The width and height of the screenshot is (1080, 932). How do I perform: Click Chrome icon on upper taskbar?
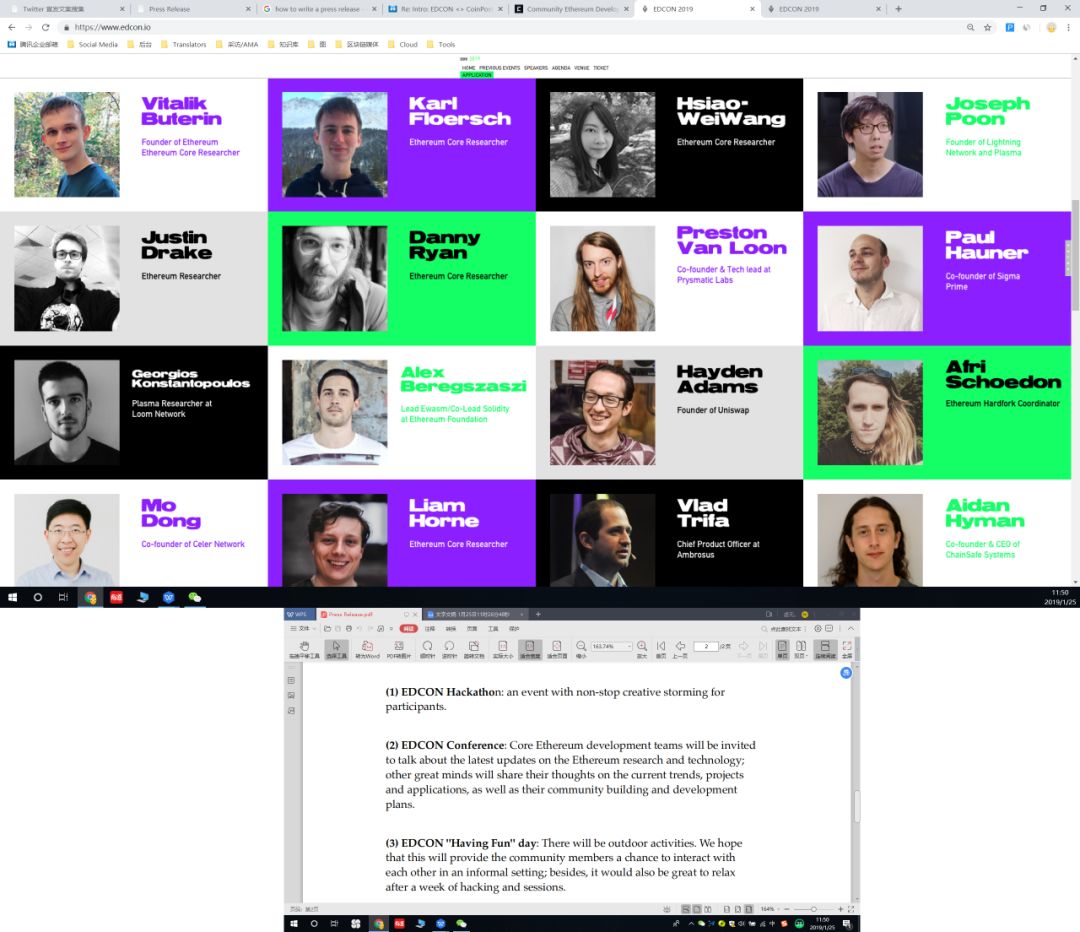tap(90, 597)
